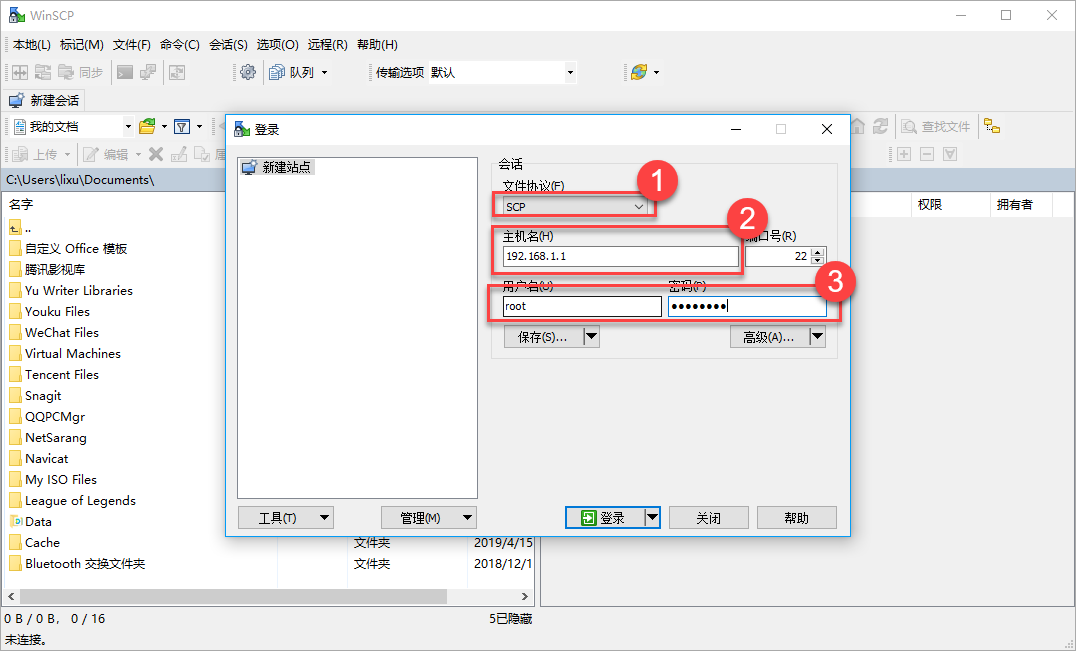Click the port number field showing 22
The image size is (1076, 651).
[778, 256]
